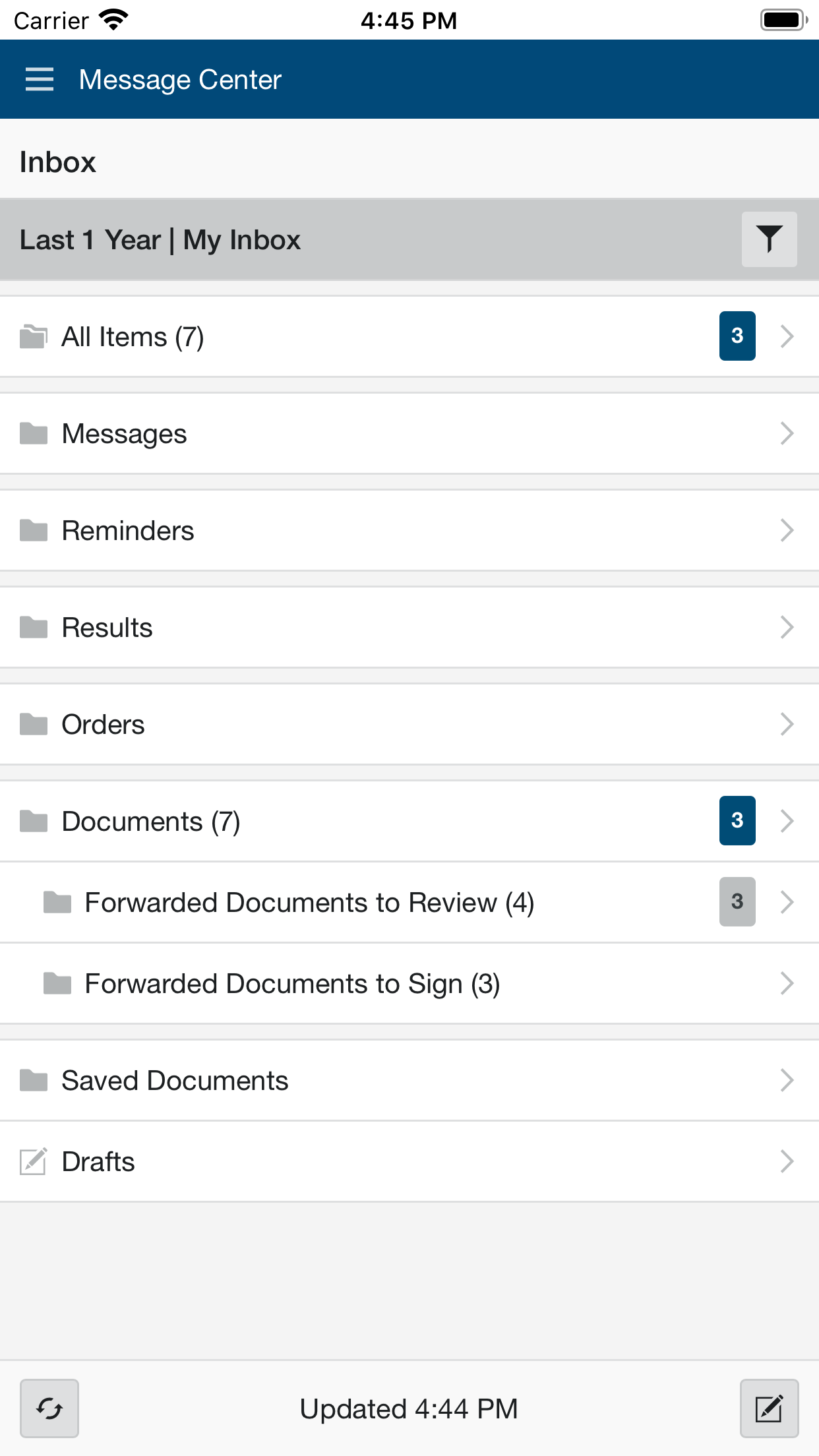Expand the Orders row chevron
The width and height of the screenshot is (819, 1456).
click(x=787, y=725)
